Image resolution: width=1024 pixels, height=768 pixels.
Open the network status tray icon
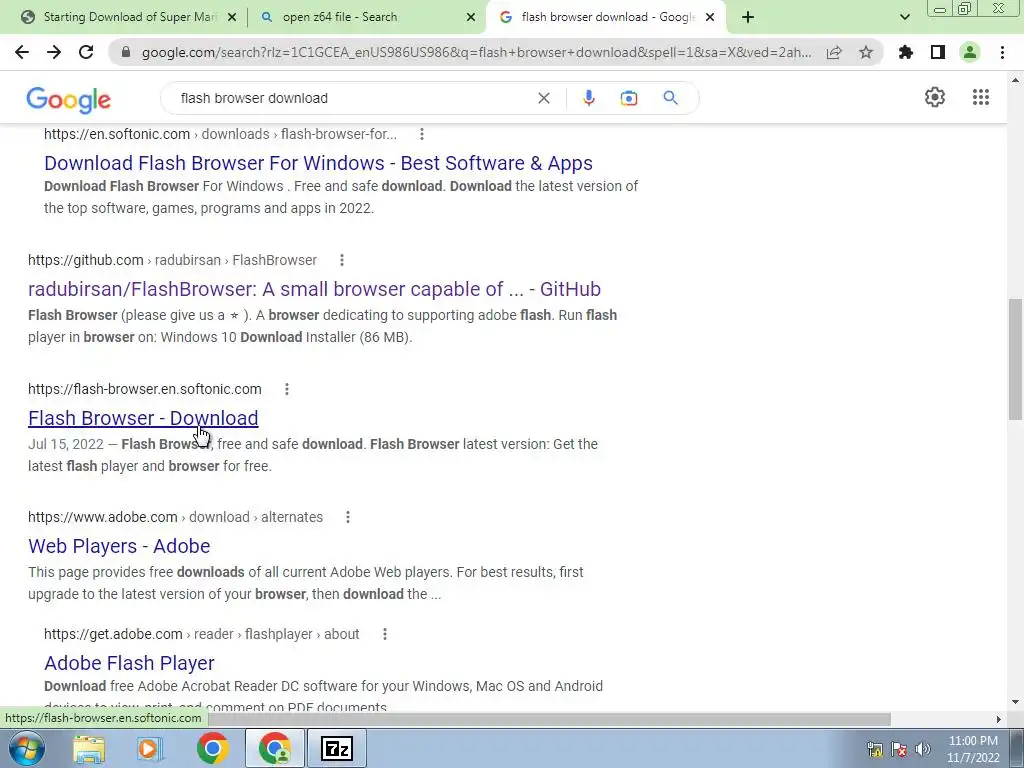pyautogui.click(x=874, y=749)
